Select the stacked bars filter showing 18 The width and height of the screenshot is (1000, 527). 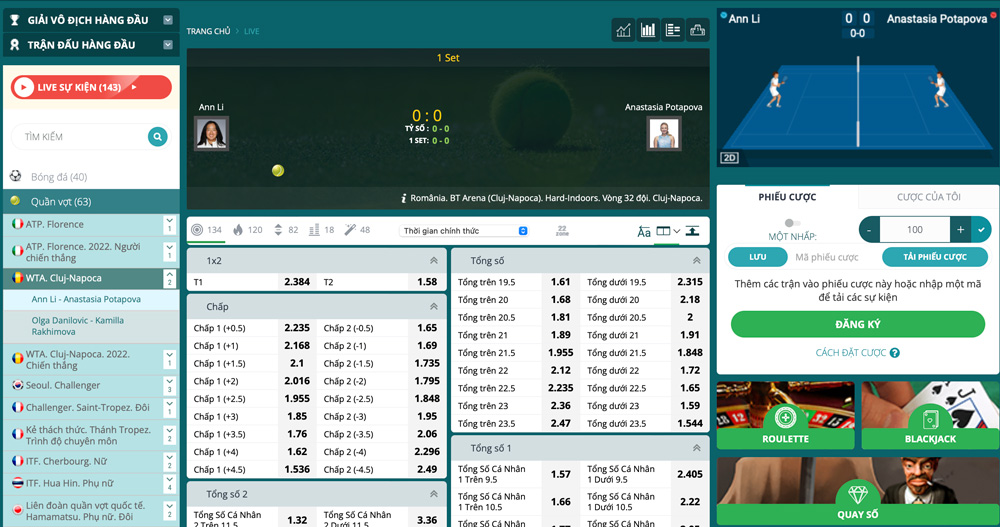tap(321, 230)
